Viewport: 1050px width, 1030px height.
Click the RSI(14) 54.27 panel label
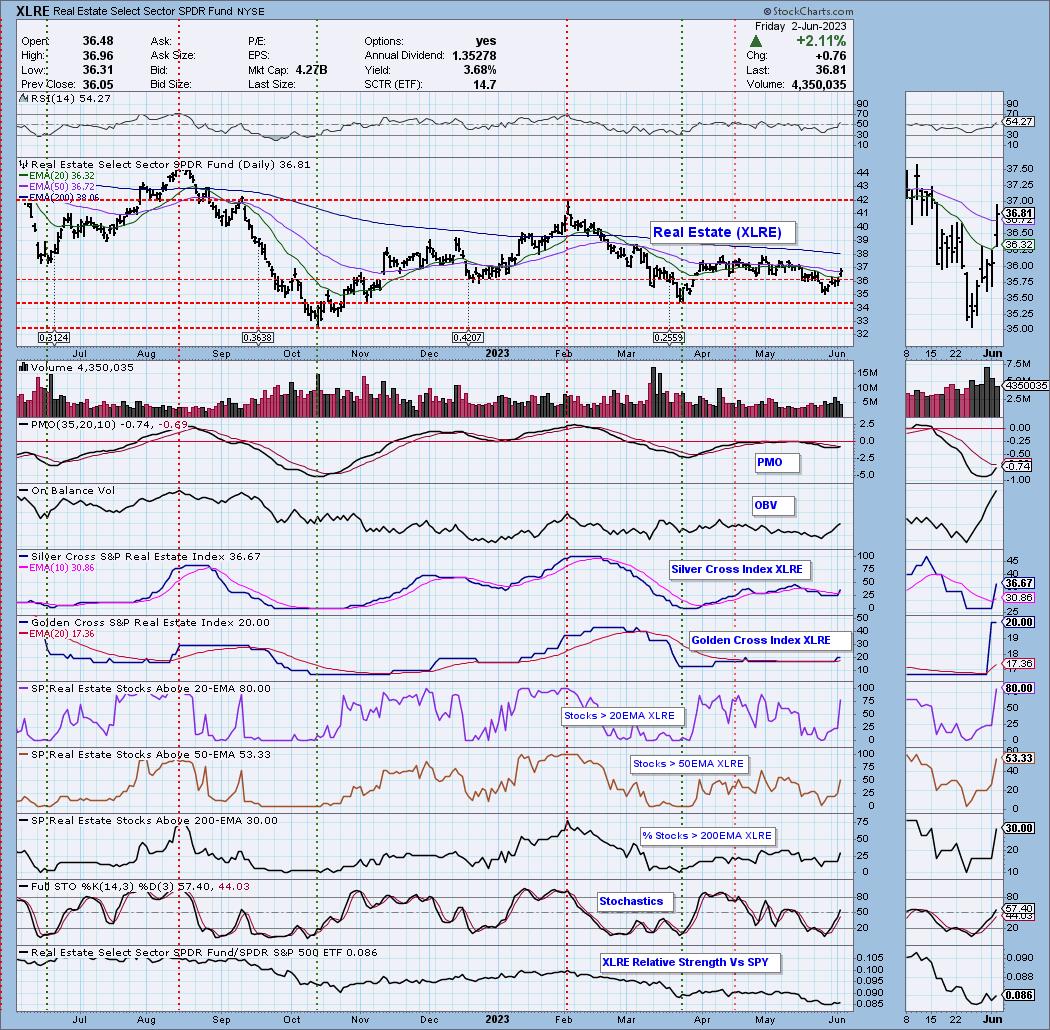(x=65, y=98)
